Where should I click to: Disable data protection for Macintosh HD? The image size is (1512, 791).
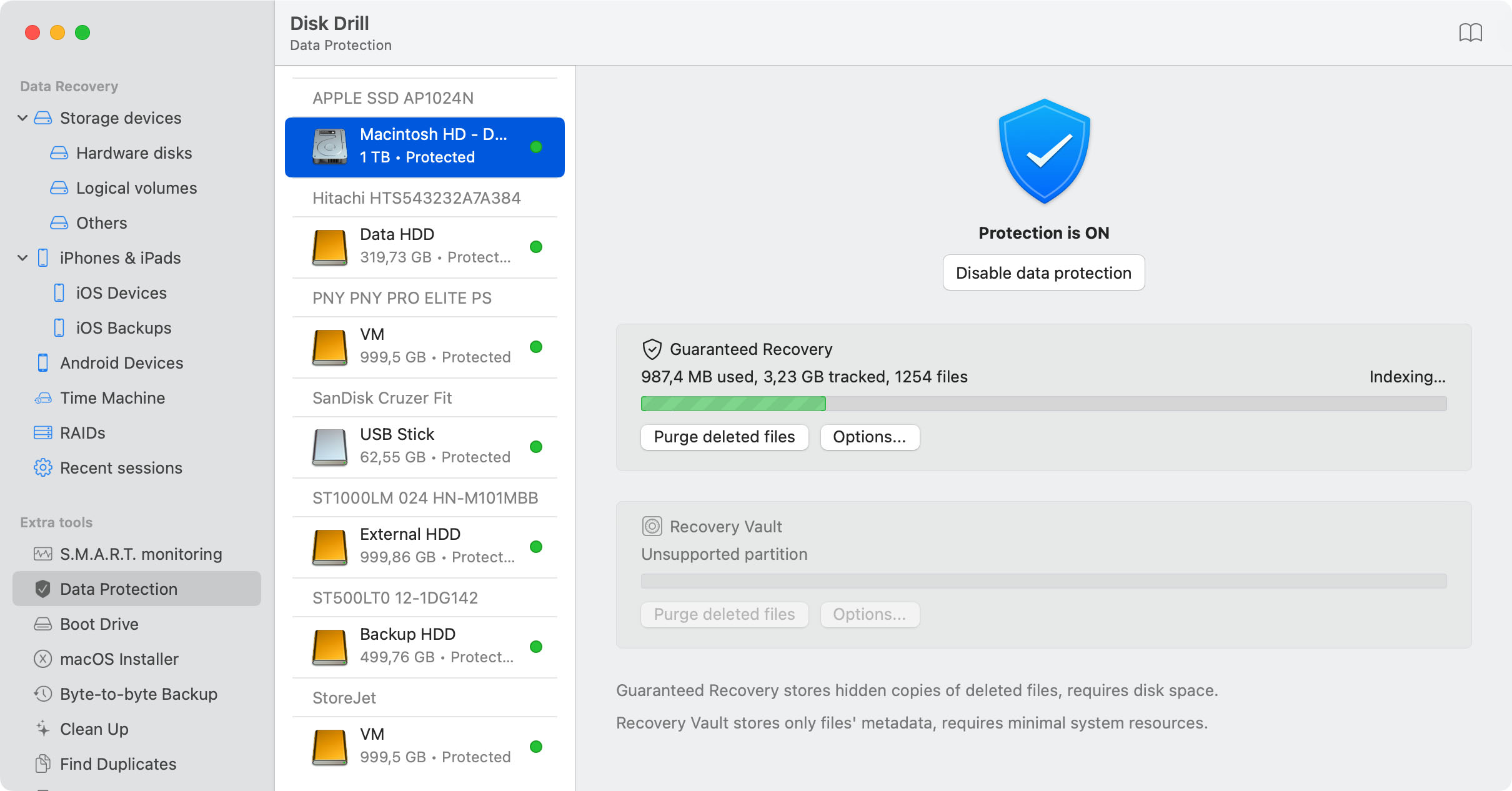point(1044,272)
